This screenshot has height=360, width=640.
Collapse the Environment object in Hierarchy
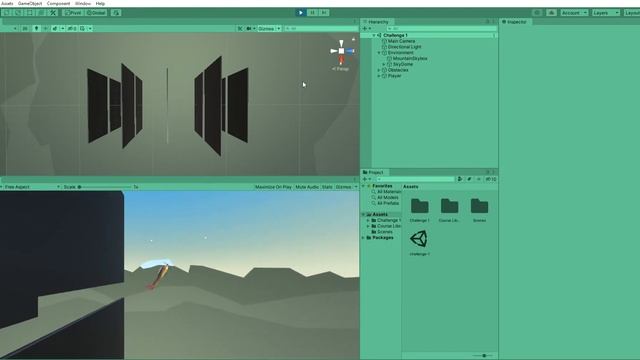coord(379,53)
